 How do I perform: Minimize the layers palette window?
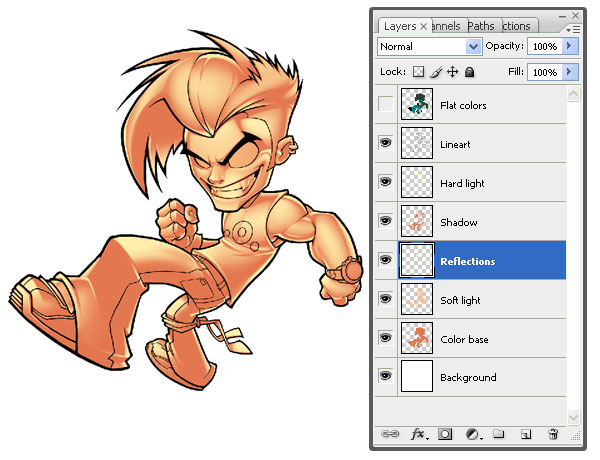pos(562,16)
